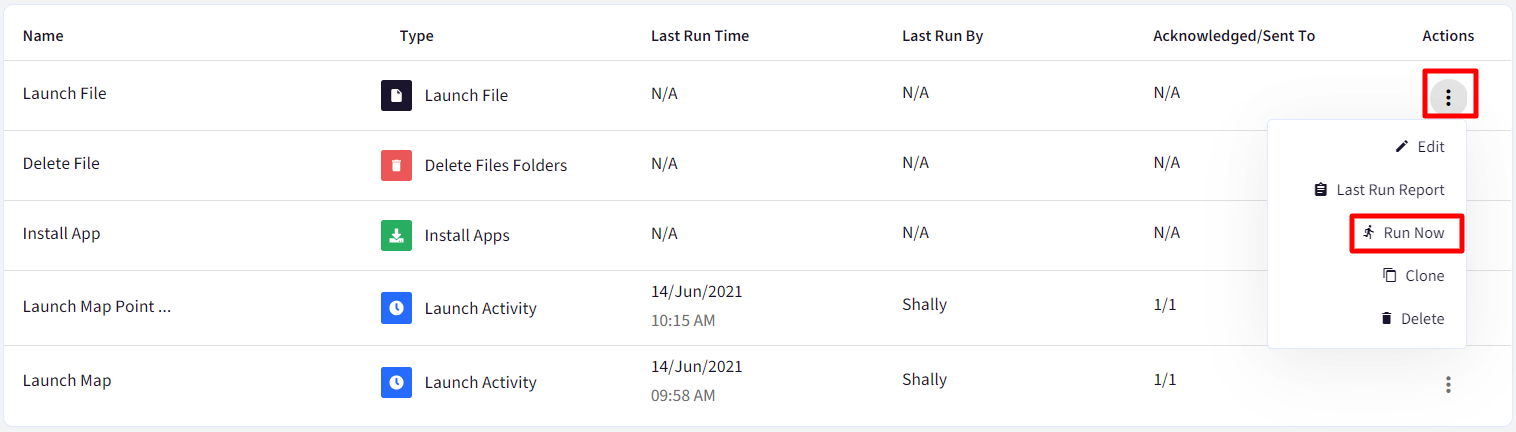The image size is (1516, 432).
Task: Click the trash icon beside Delete option
Action: pos(1386,319)
